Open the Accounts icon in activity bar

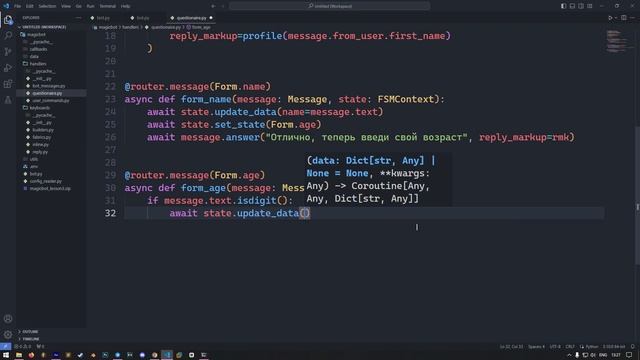8,319
